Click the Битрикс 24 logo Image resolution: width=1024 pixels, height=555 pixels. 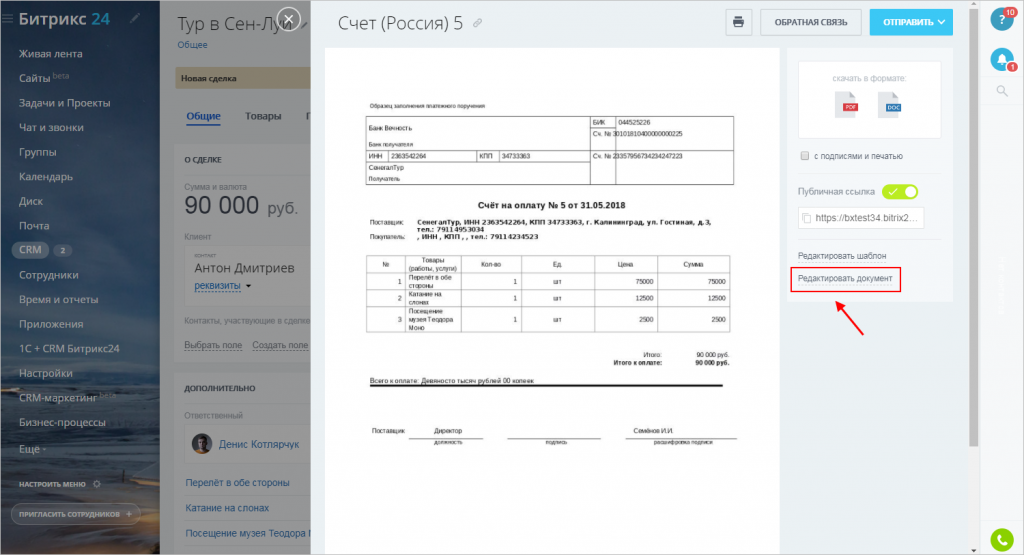(64, 19)
